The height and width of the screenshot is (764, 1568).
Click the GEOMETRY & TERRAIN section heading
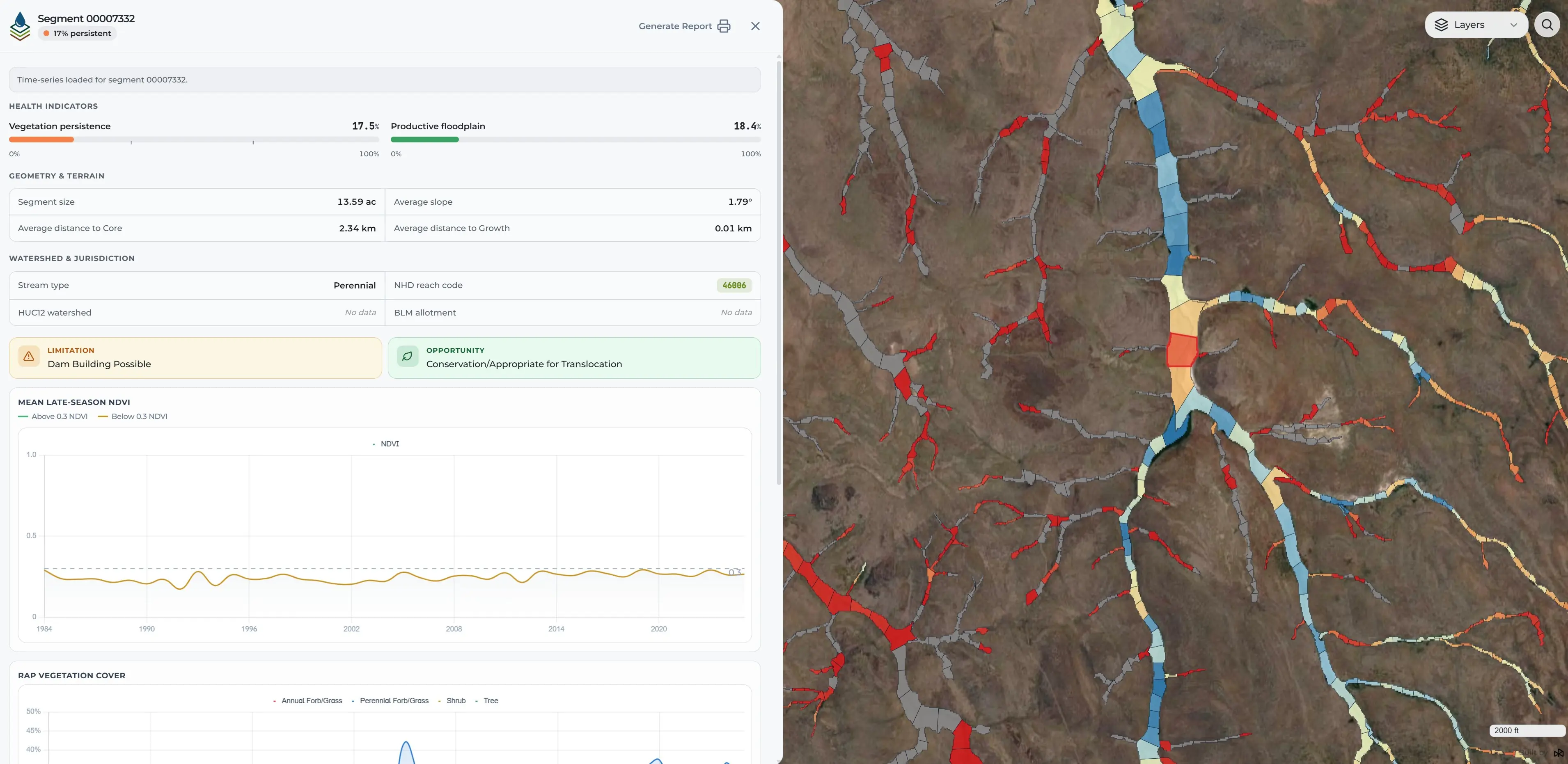coord(57,176)
